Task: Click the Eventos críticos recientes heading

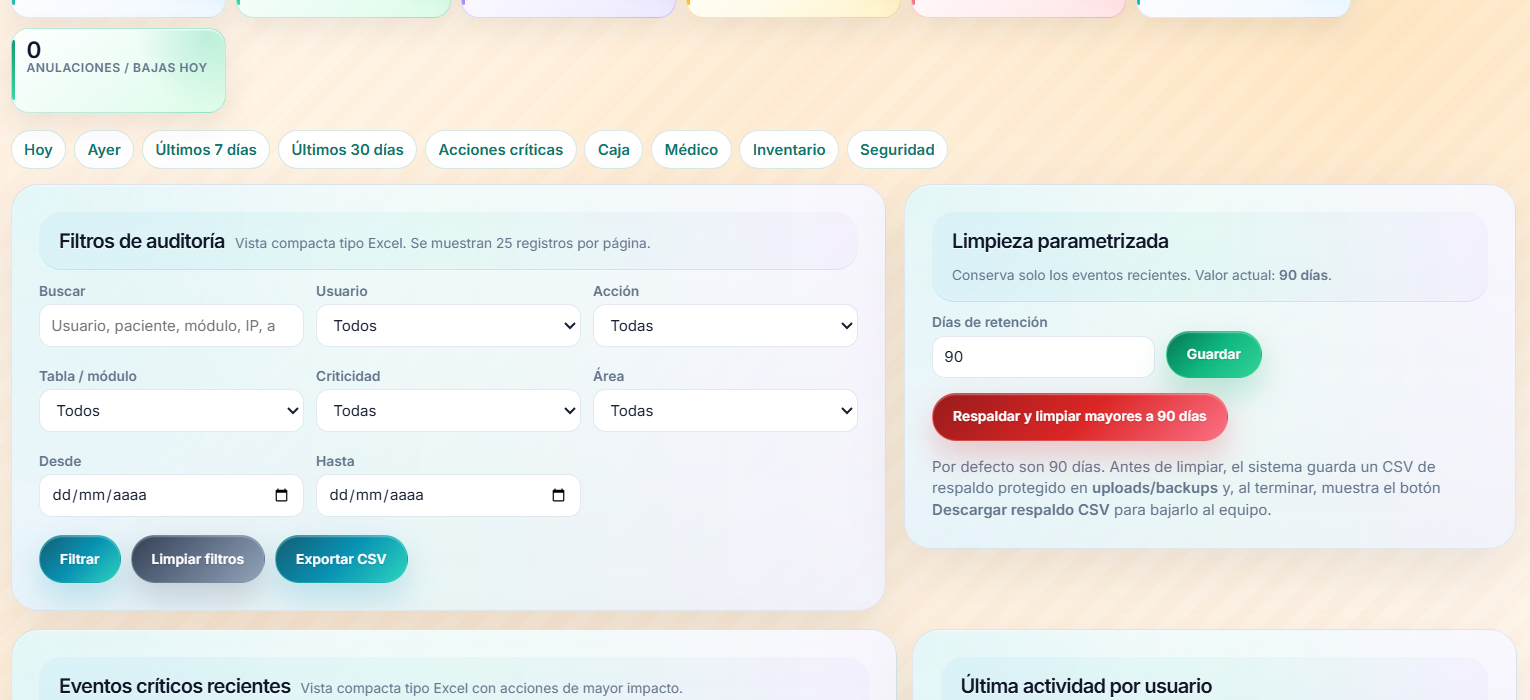Action: [x=175, y=686]
